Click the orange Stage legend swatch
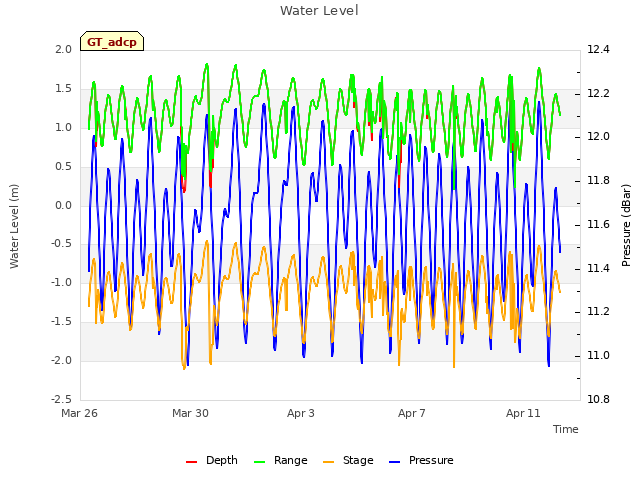Screen dimensions: 640x480 pos(328,462)
